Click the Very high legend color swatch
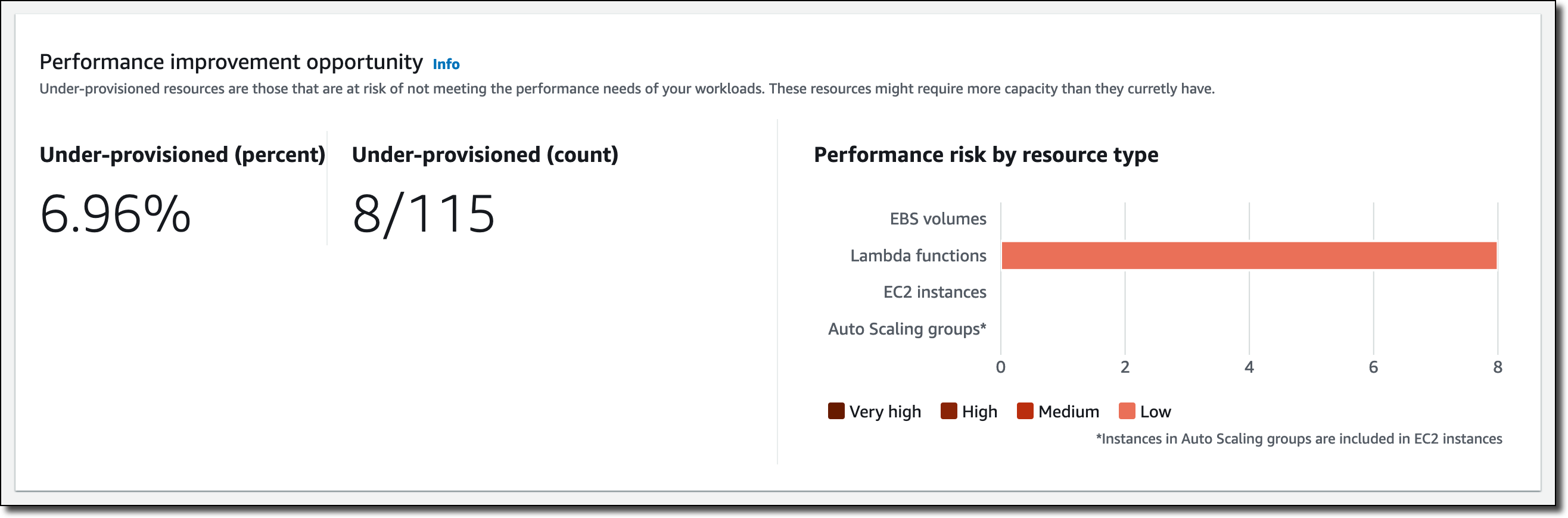Viewport: 1568px width, 518px height. pos(836,411)
